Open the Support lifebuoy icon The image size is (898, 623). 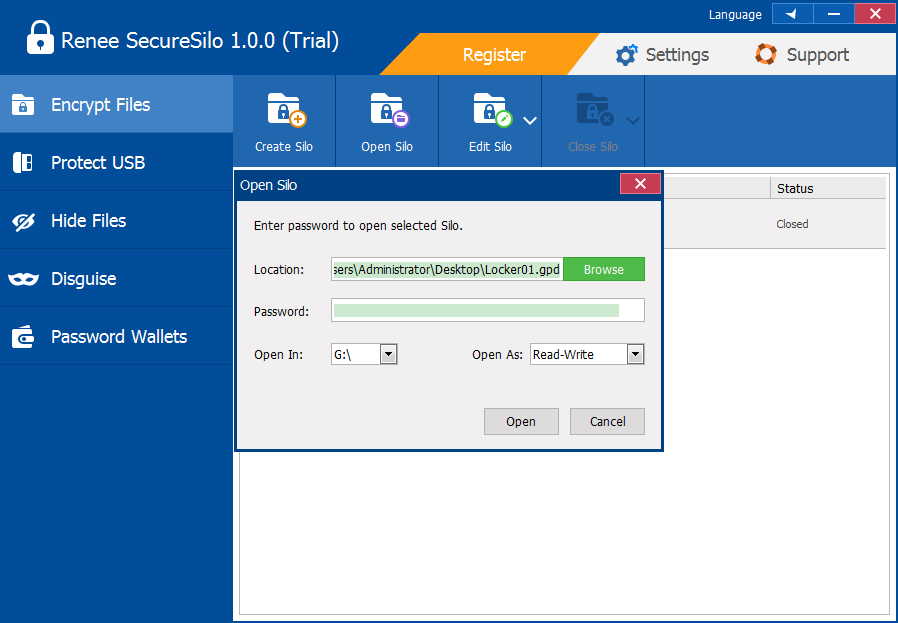pyautogui.click(x=766, y=55)
